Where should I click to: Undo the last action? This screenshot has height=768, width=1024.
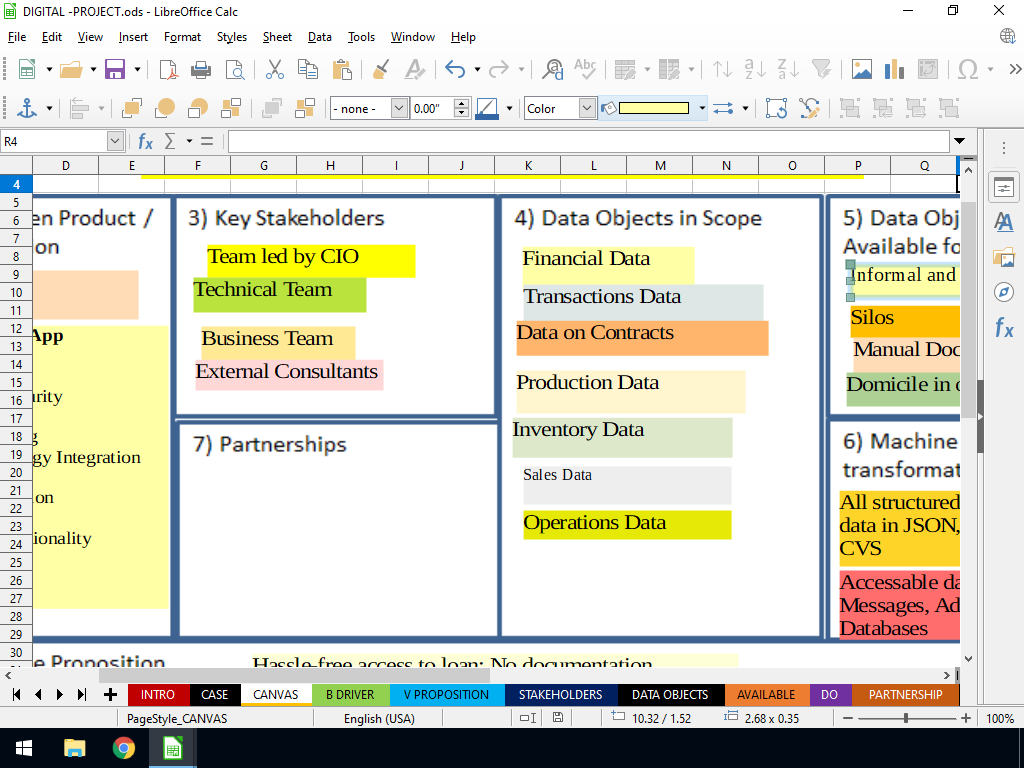click(x=455, y=69)
